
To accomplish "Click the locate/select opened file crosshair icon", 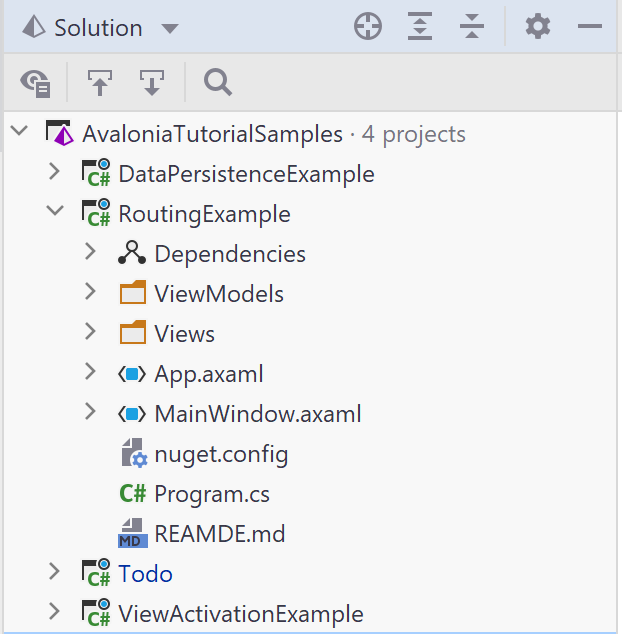I will pos(368,27).
